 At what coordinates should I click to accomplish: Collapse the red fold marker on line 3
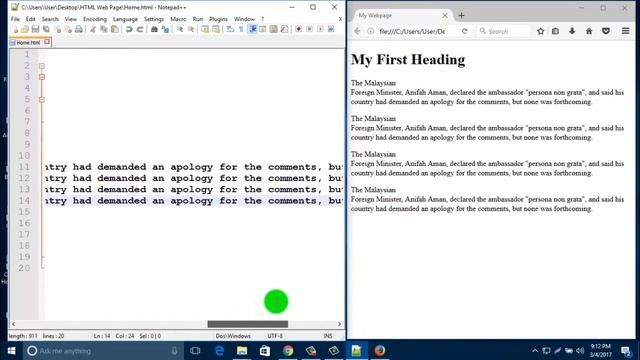42,77
